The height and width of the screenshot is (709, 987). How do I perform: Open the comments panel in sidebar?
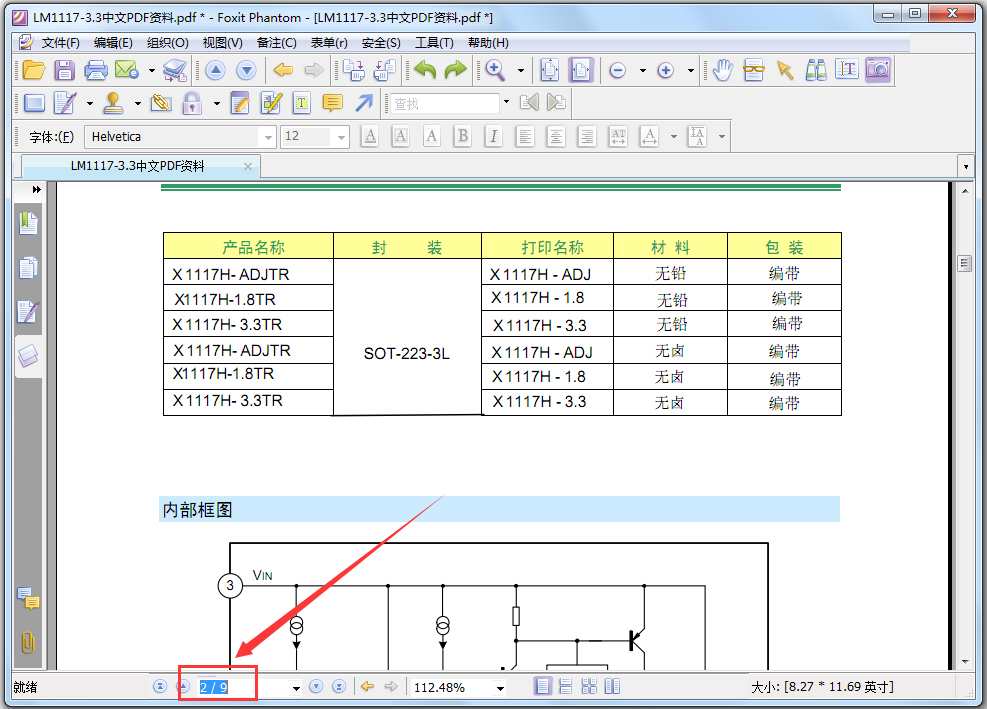pos(28,598)
